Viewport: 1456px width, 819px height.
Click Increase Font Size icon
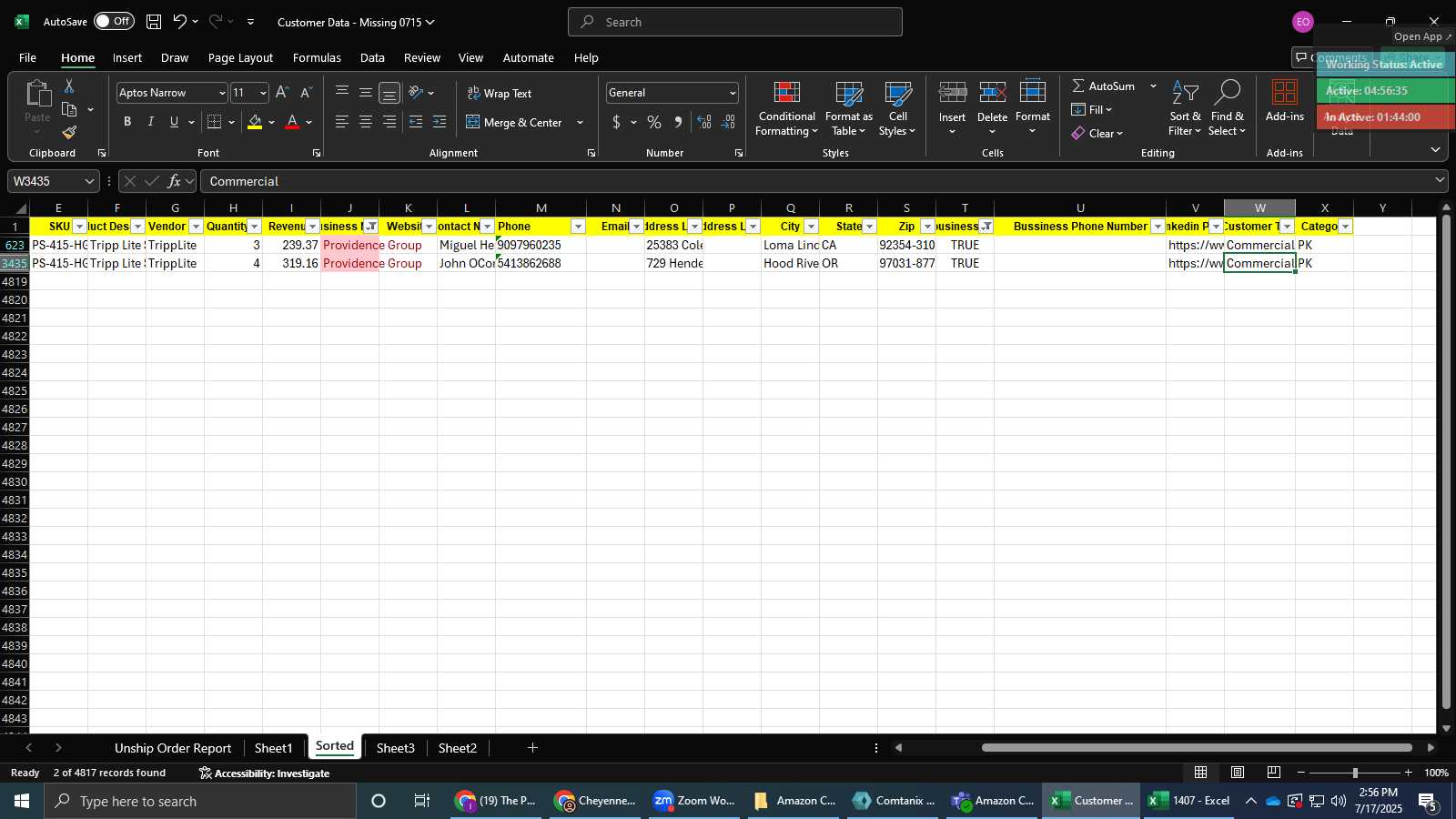(282, 93)
